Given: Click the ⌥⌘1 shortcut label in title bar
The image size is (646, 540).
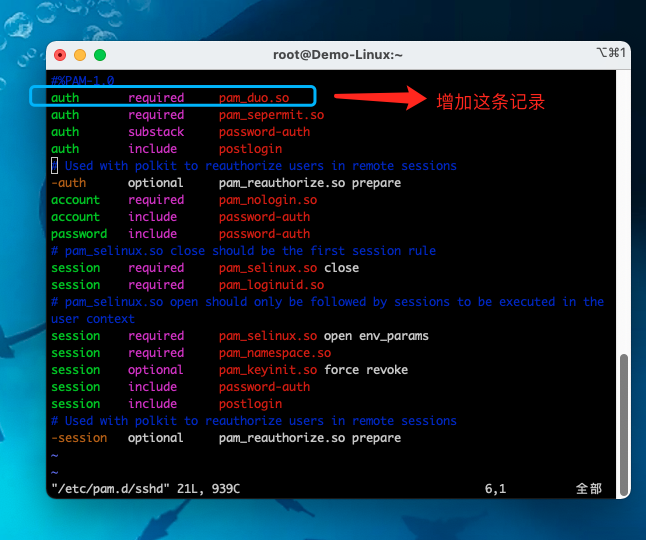Looking at the screenshot, I should (611, 53).
